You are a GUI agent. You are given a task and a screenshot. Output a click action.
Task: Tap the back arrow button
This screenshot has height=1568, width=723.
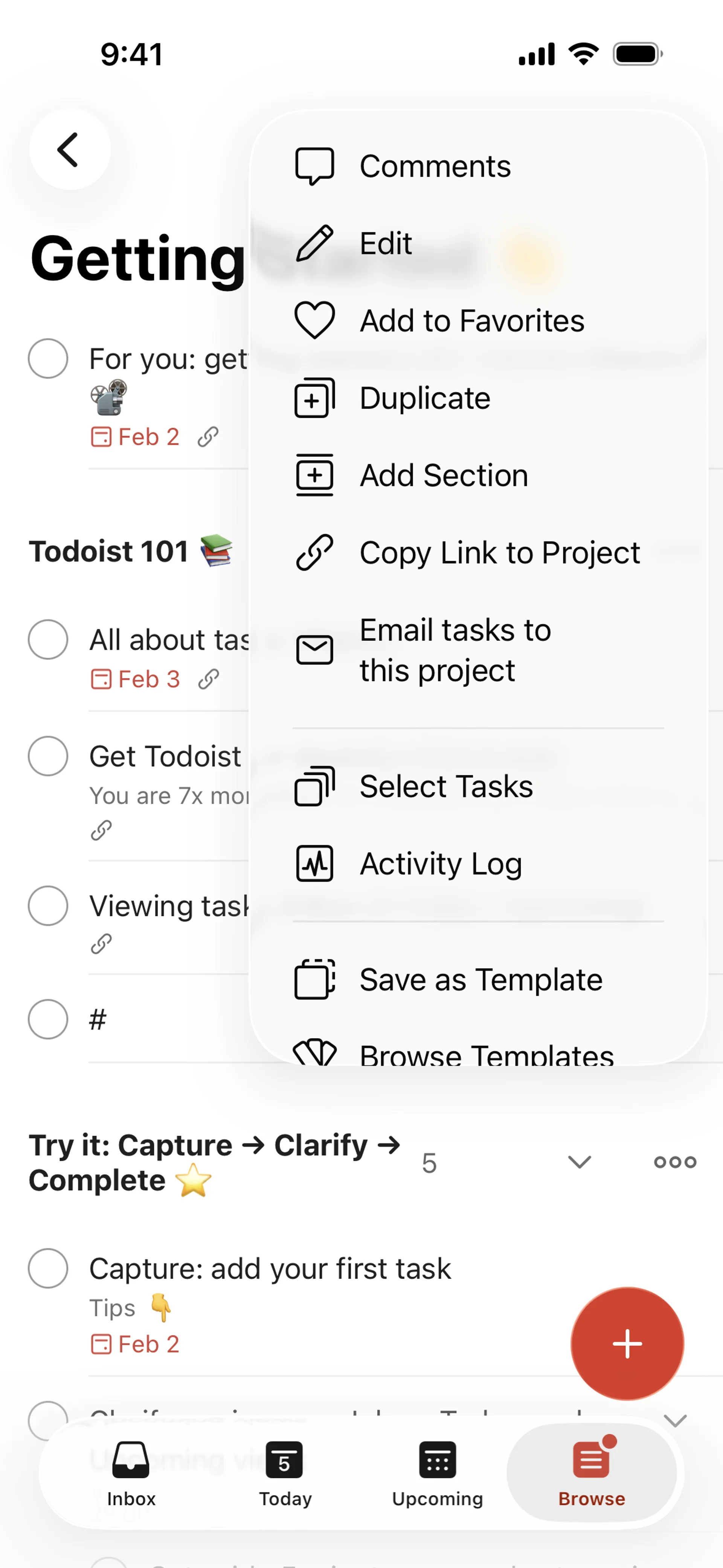[69, 150]
